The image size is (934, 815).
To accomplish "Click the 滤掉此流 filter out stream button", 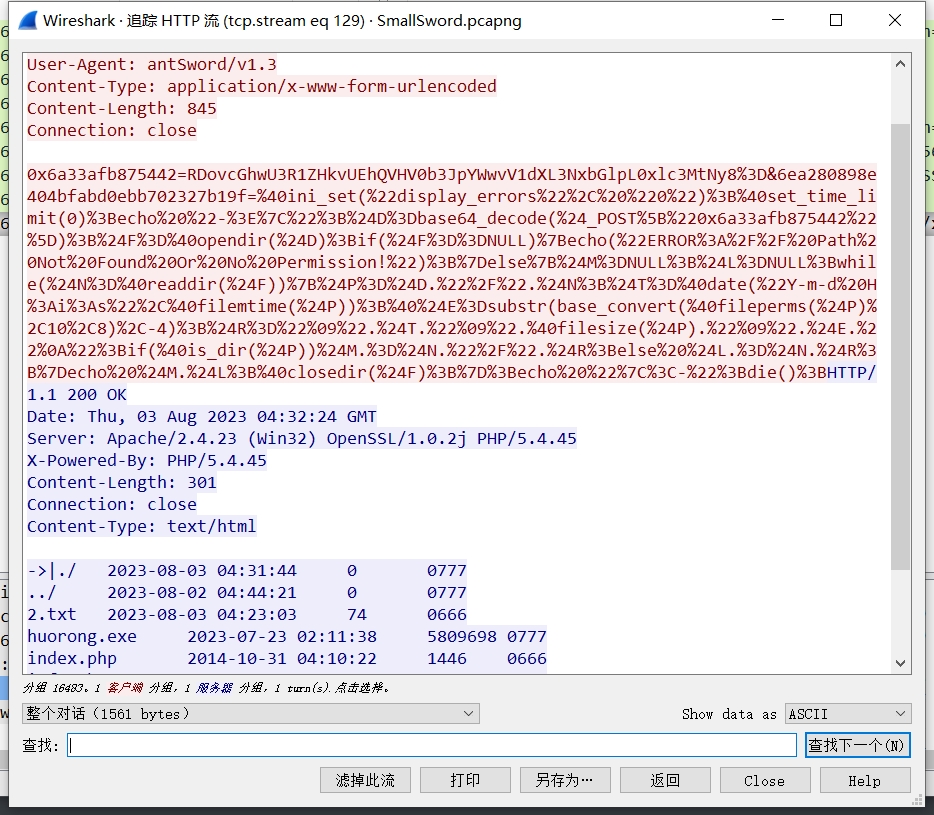I will point(365,780).
